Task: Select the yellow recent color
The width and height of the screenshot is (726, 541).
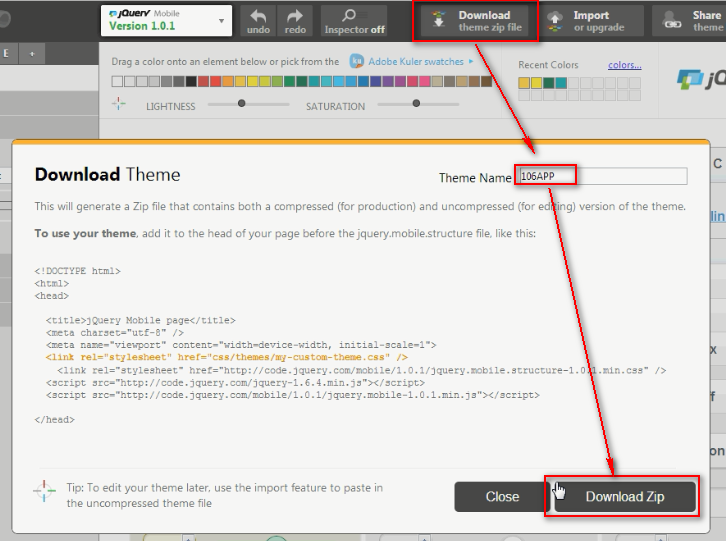Action: (536, 83)
